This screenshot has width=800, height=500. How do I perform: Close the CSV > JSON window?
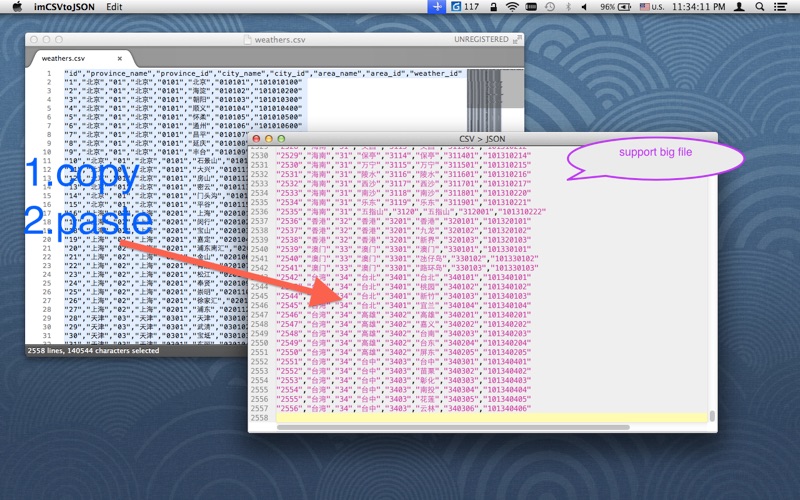click(257, 139)
